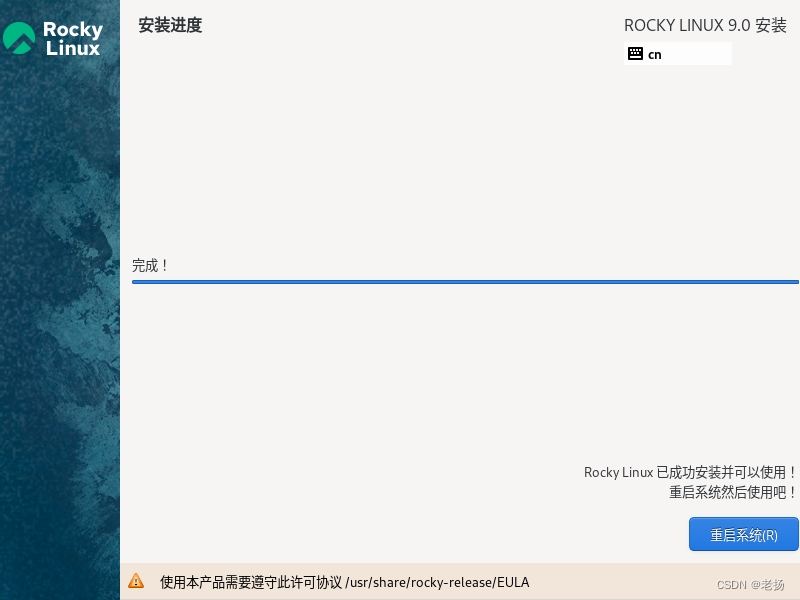Click the 'Rocky Linux 已成功安装并可以使用！' message
The height and width of the screenshot is (600, 800).
690,472
